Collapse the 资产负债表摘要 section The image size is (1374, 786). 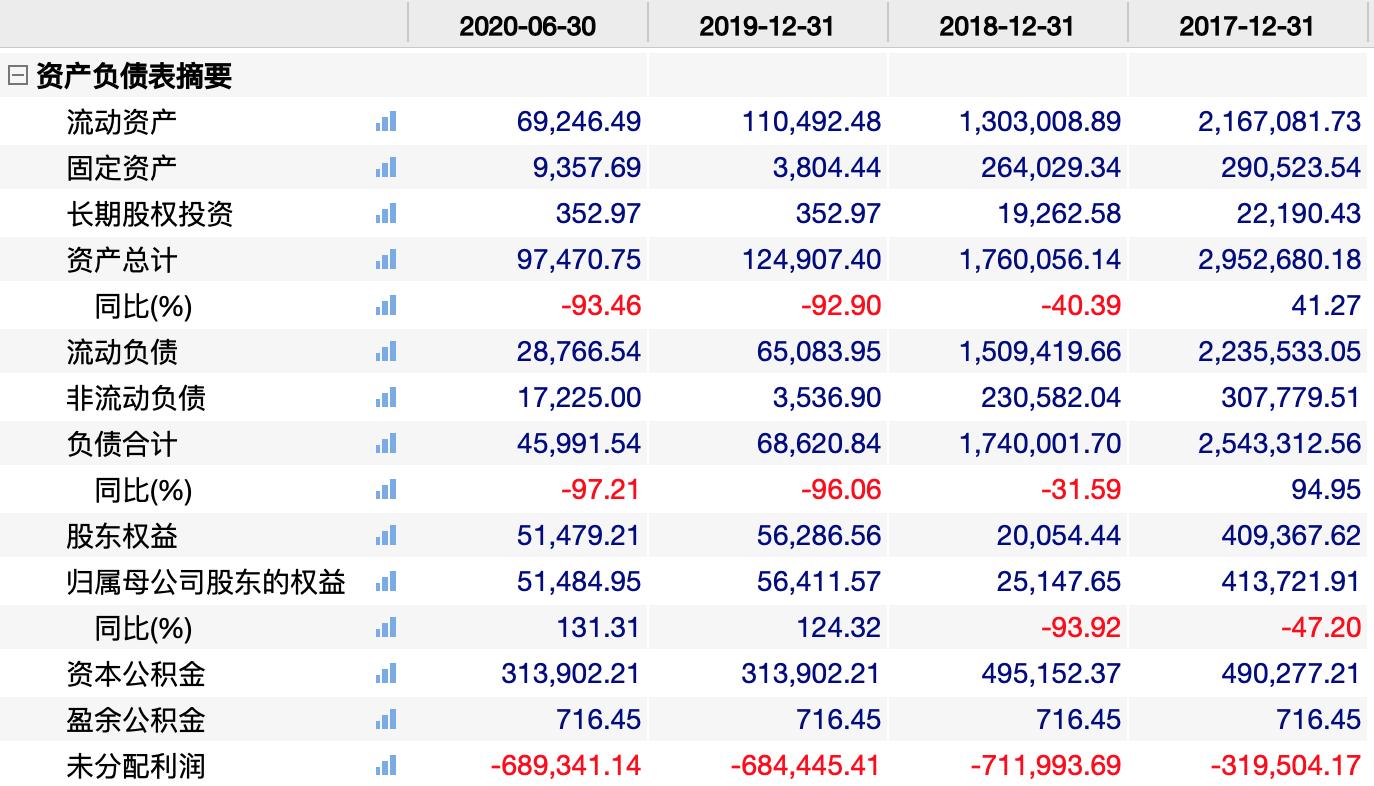(17, 75)
